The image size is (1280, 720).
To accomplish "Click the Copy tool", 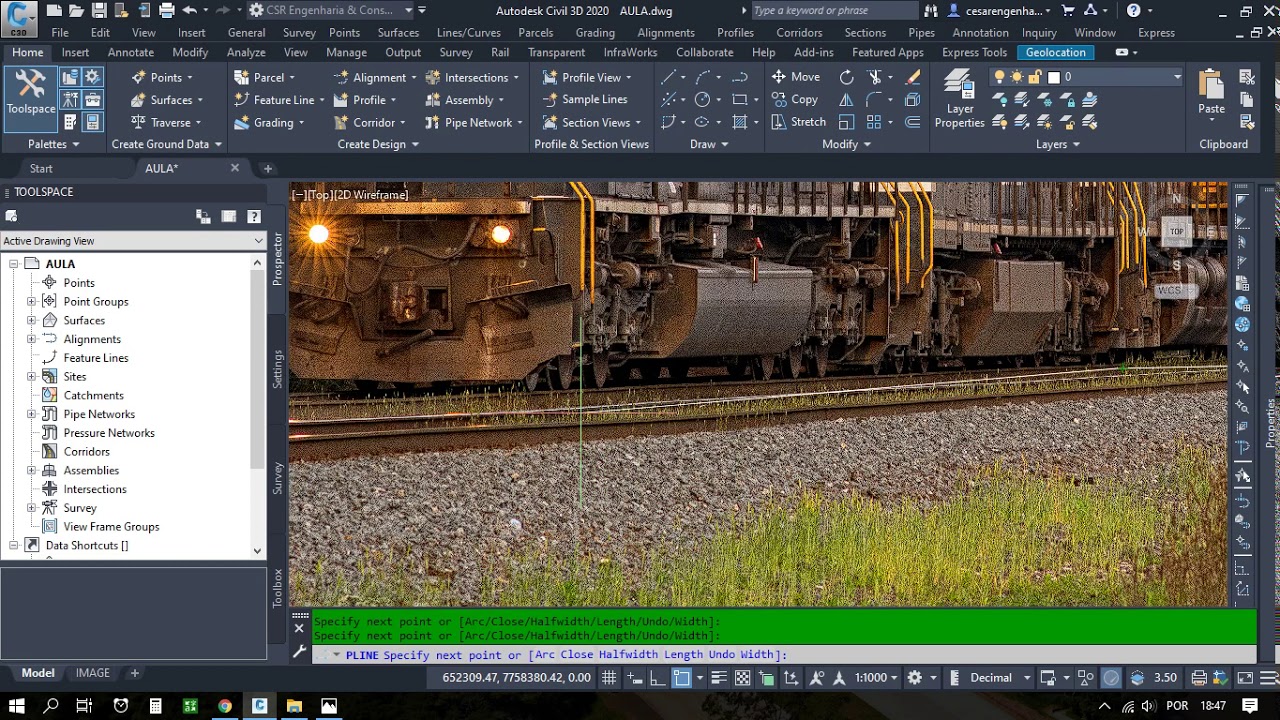I will pos(795,99).
